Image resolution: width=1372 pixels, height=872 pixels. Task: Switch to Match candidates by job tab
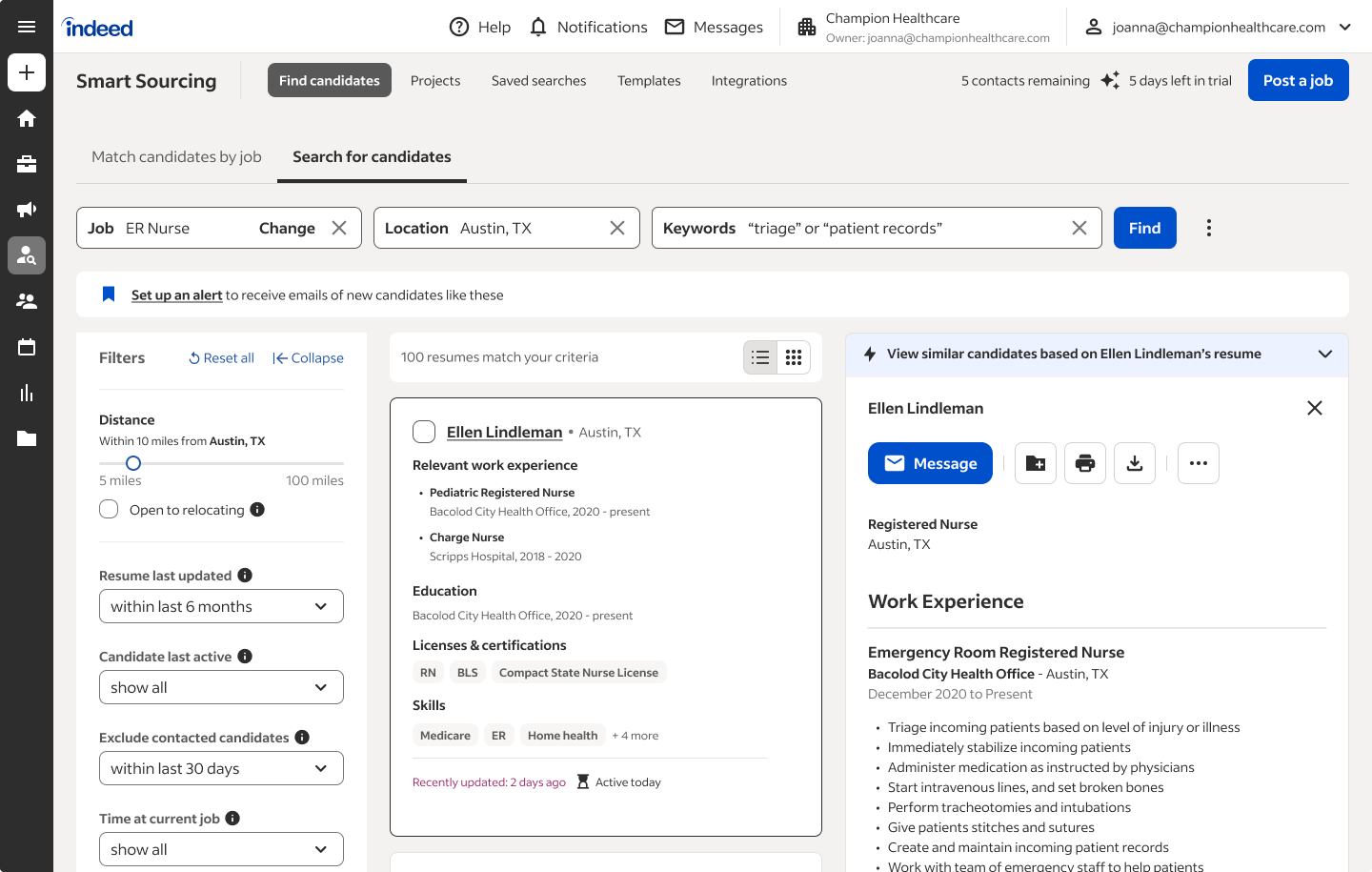click(176, 157)
